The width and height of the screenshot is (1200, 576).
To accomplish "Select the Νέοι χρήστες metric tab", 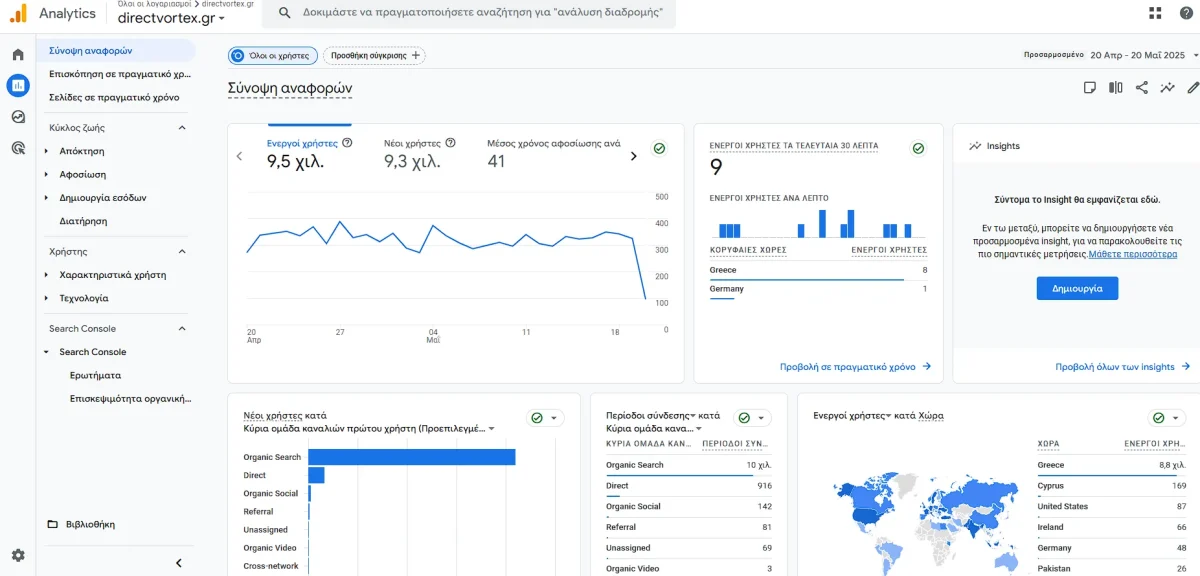I will point(420,153).
